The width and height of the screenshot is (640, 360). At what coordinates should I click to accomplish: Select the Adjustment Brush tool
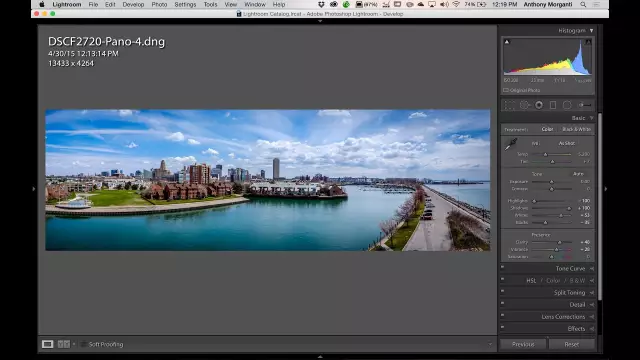(584, 105)
